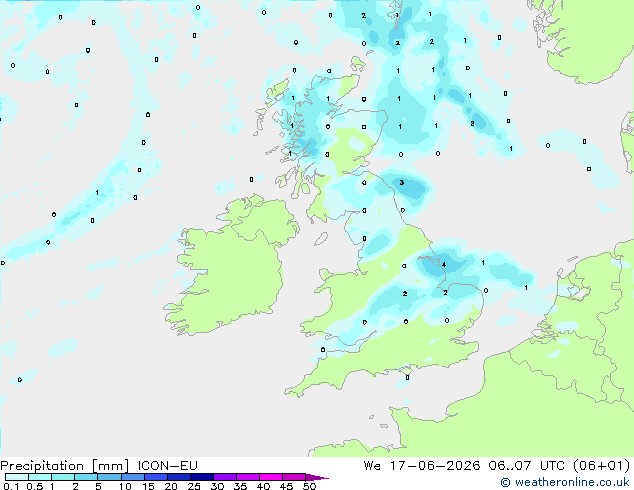This screenshot has width=634, height=490.
Task: Click the '0.5' legend tick label
Action: (x=35, y=486)
